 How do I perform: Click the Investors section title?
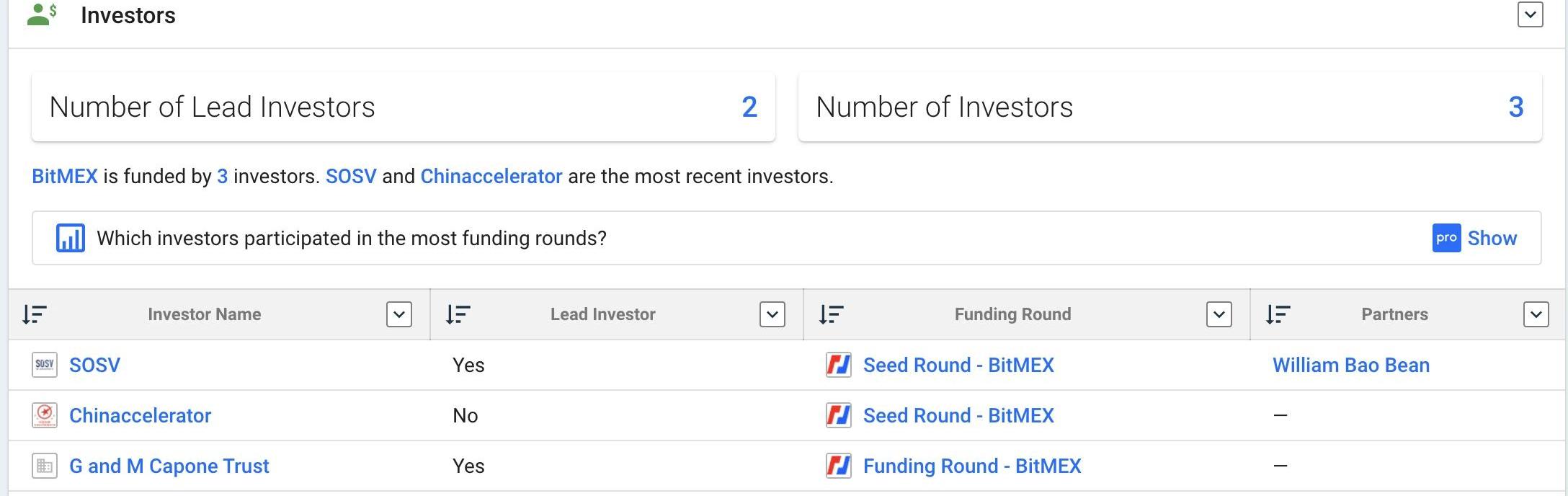pyautogui.click(x=128, y=15)
